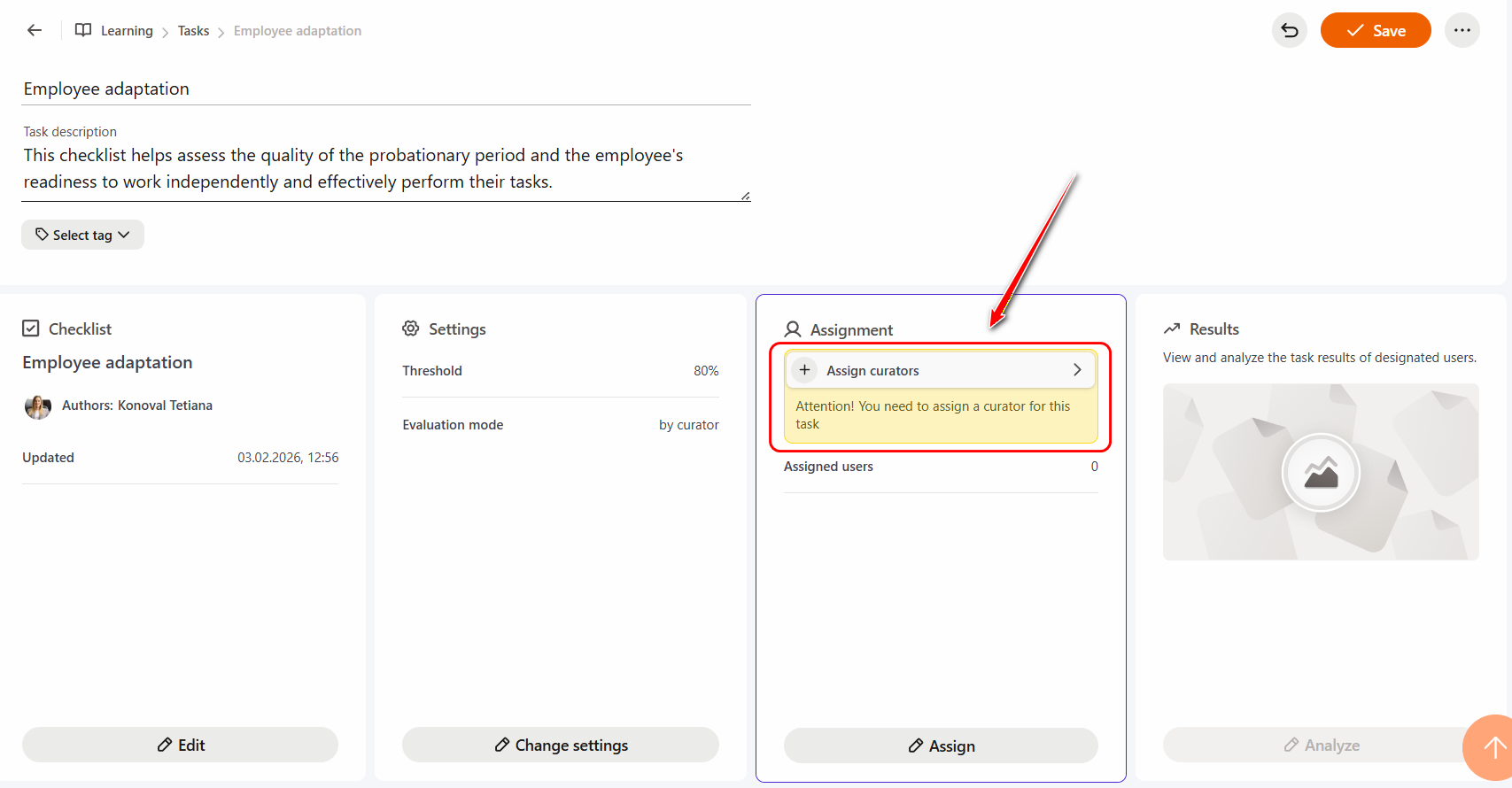Click the undo arrow icon
The image size is (1512, 788).
[x=1289, y=31]
